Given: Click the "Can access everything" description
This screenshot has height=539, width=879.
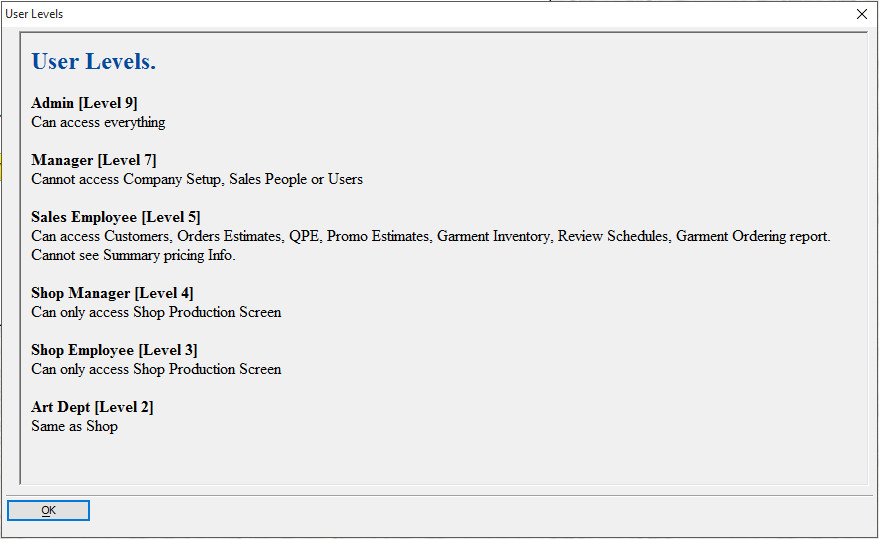Looking at the screenshot, I should click(x=98, y=122).
